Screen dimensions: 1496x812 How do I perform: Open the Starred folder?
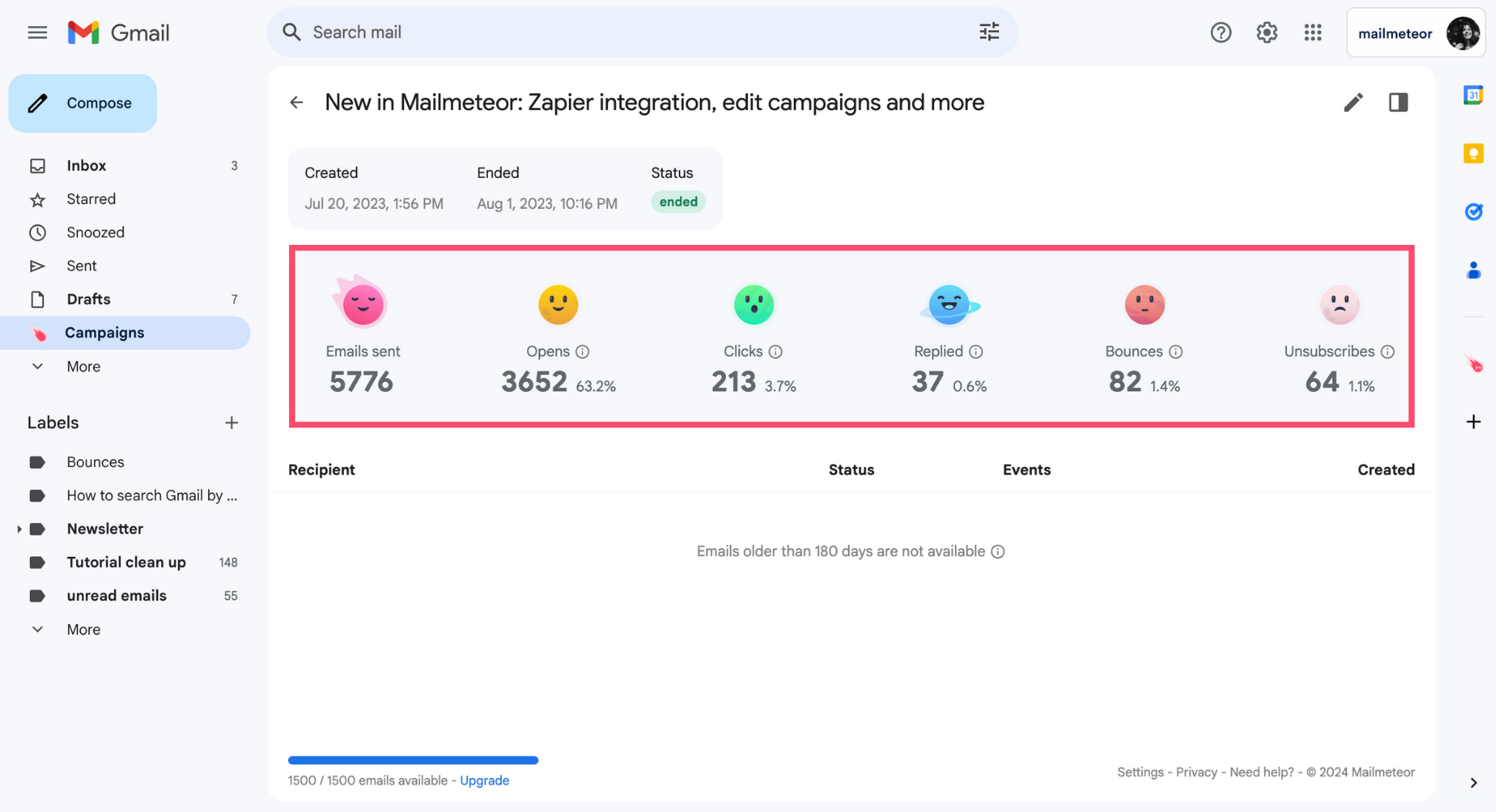click(126, 199)
